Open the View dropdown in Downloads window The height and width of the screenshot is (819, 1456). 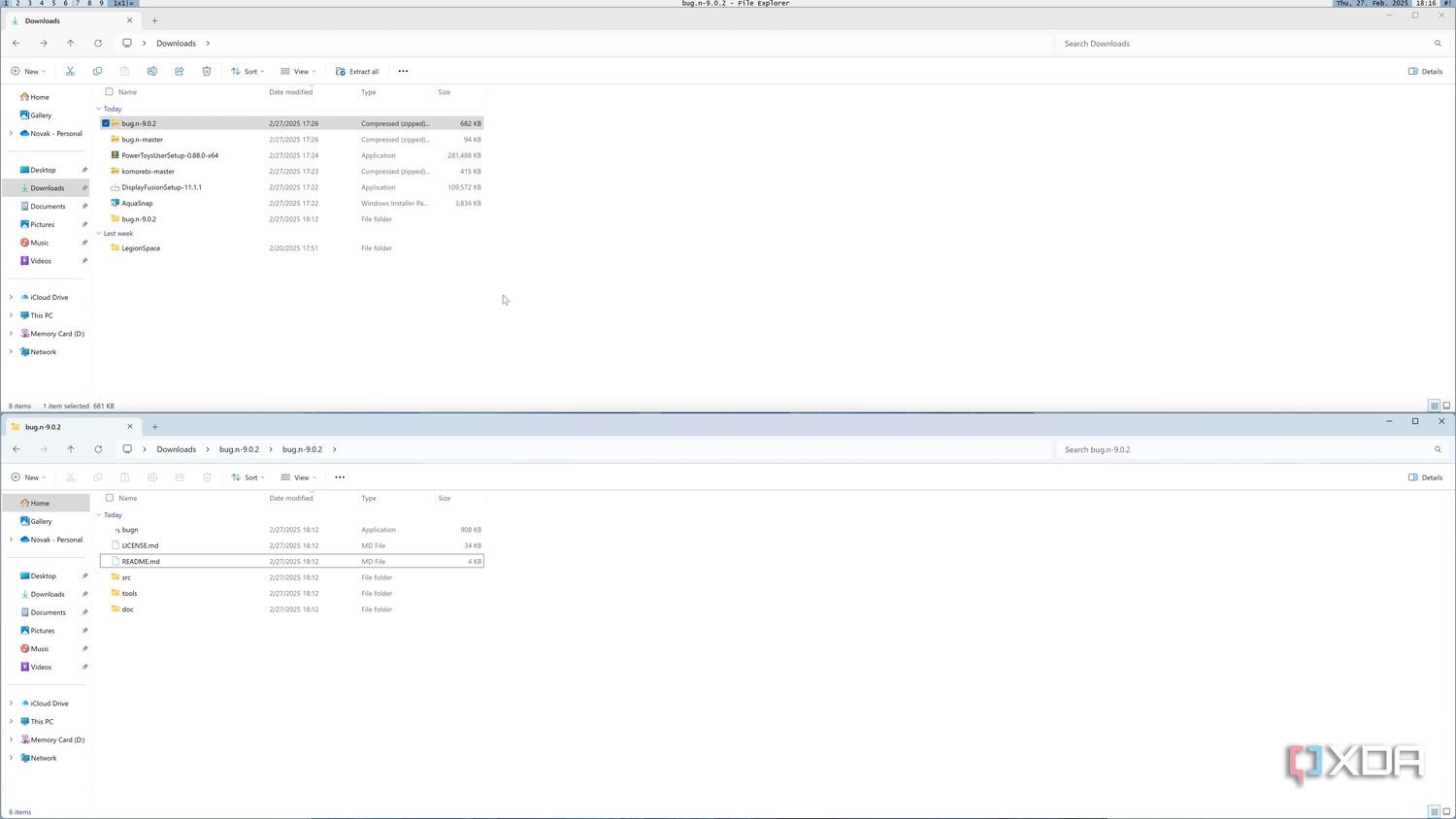[x=298, y=71]
